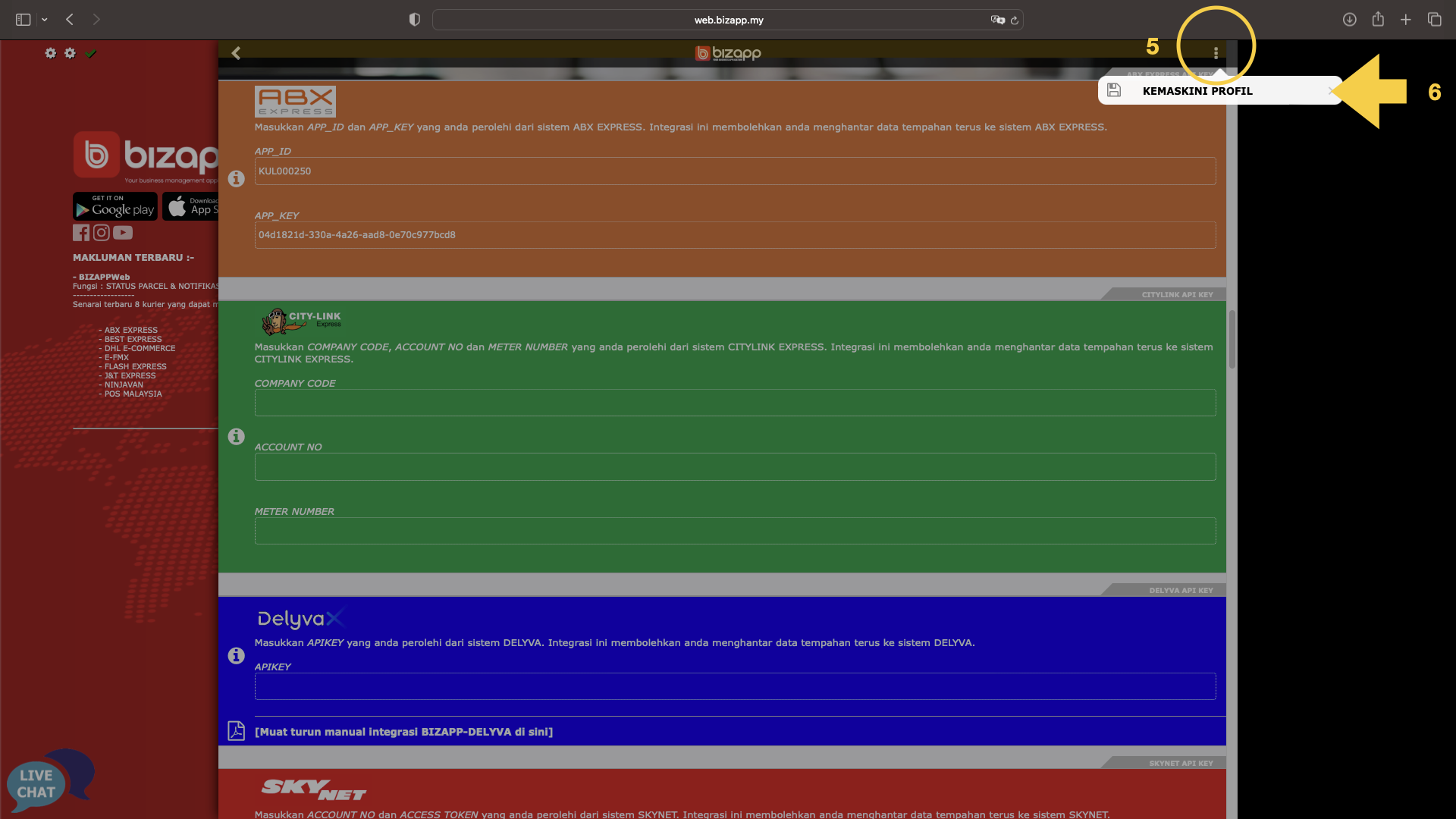The width and height of the screenshot is (1456, 819).
Task: Visit the bizapp Instagram icon
Action: 101,233
